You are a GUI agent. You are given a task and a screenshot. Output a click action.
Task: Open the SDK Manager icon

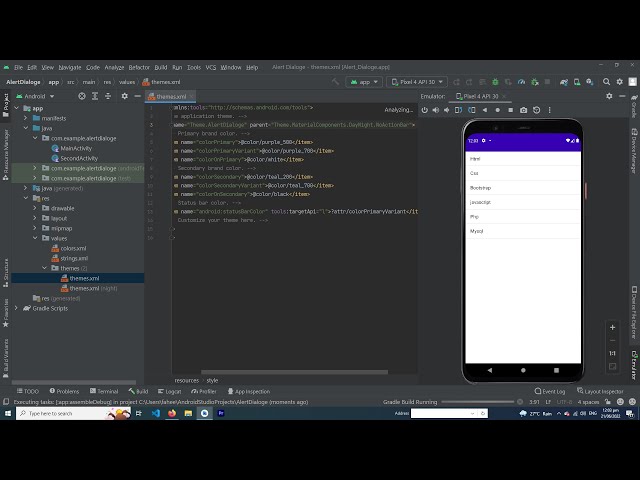click(590, 82)
